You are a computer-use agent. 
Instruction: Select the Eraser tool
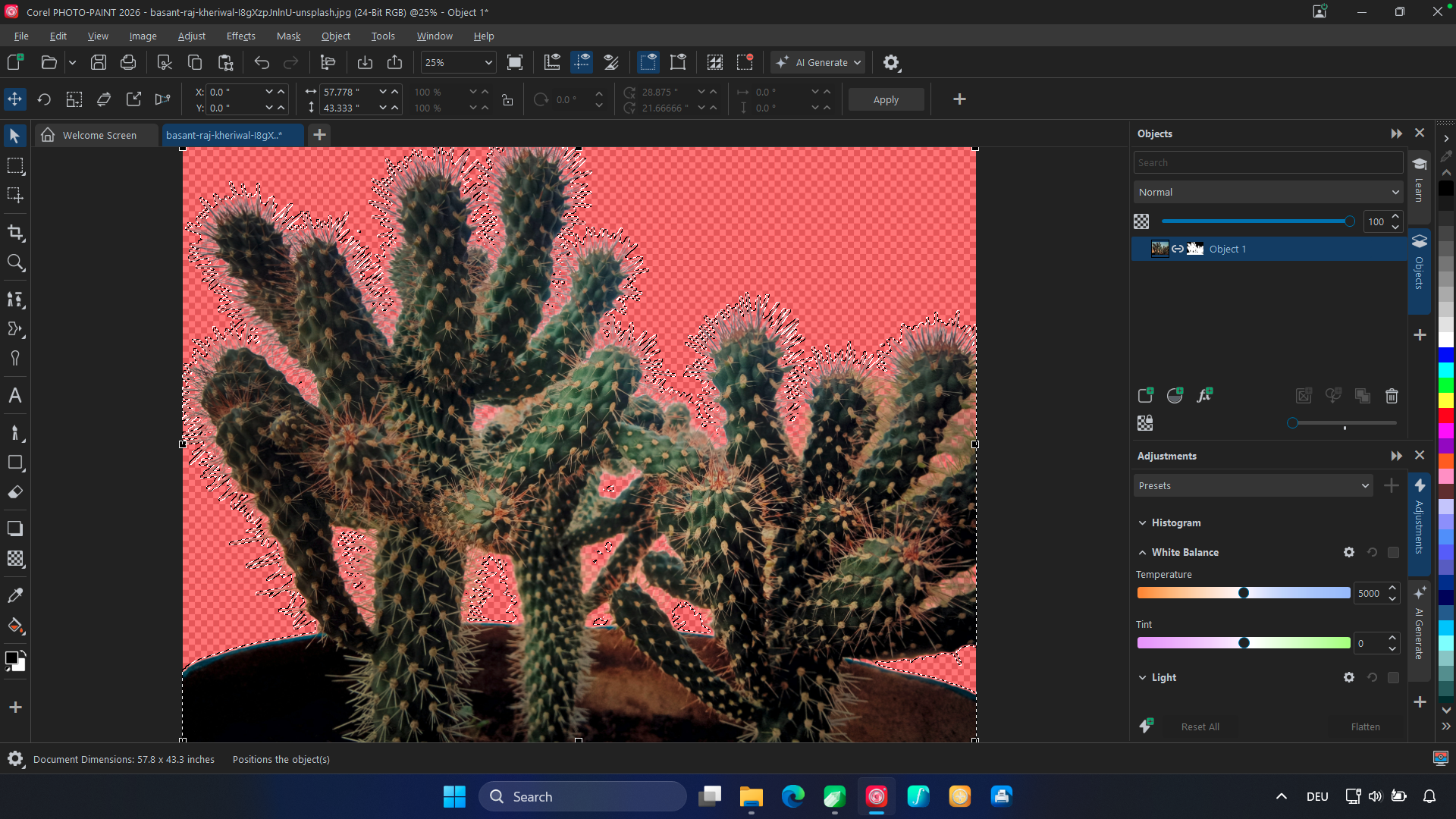point(15,491)
